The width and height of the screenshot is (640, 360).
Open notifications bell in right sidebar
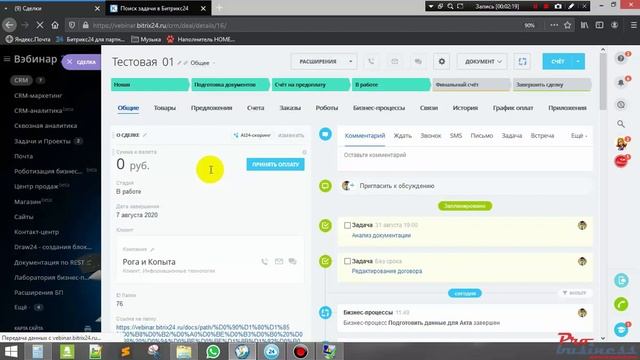pos(621,83)
